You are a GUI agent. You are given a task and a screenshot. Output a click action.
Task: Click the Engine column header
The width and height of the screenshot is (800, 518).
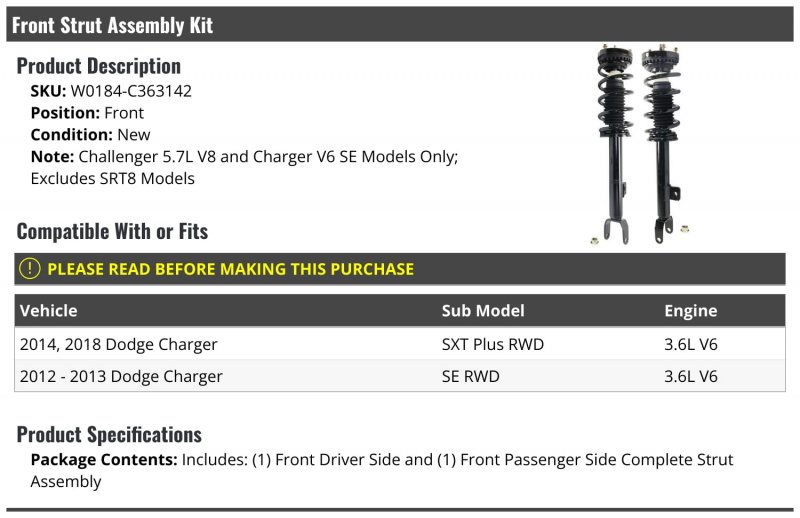click(x=690, y=310)
